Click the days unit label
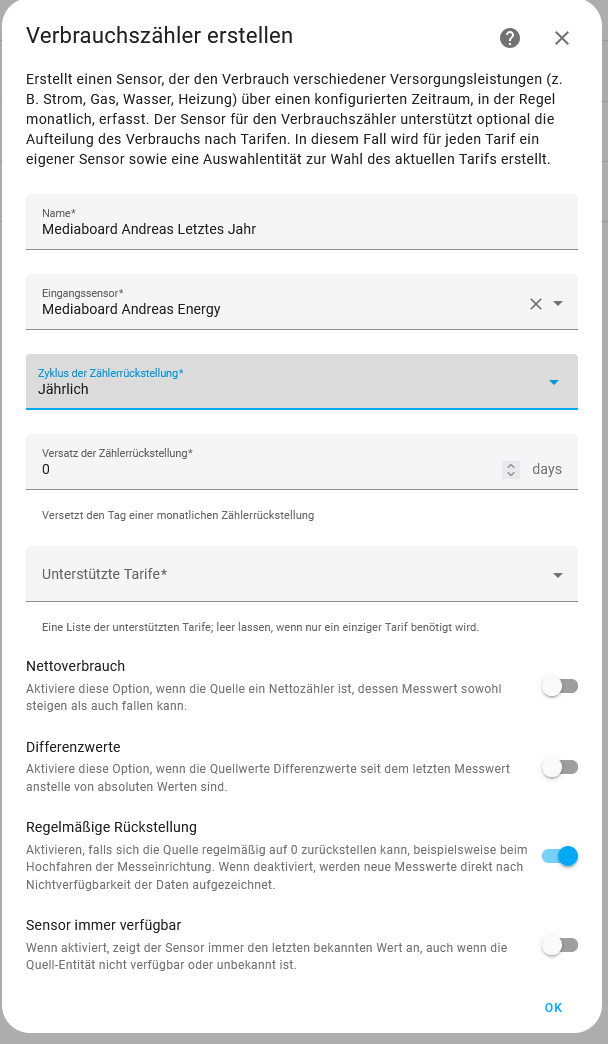The height and width of the screenshot is (1044, 608). pos(547,469)
